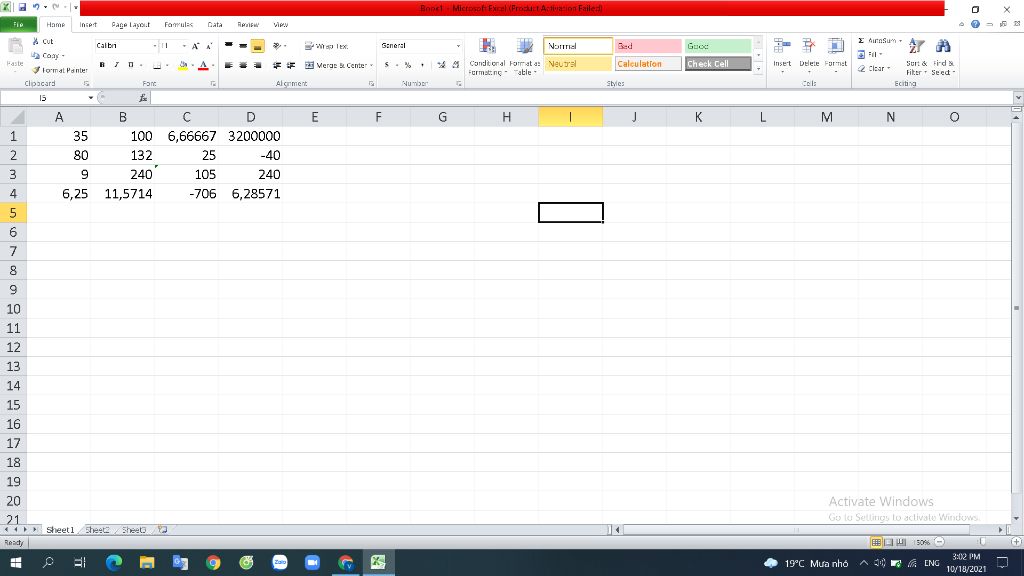Open the font name Calibri dropdown
1024x576 pixels.
[x=155, y=46]
